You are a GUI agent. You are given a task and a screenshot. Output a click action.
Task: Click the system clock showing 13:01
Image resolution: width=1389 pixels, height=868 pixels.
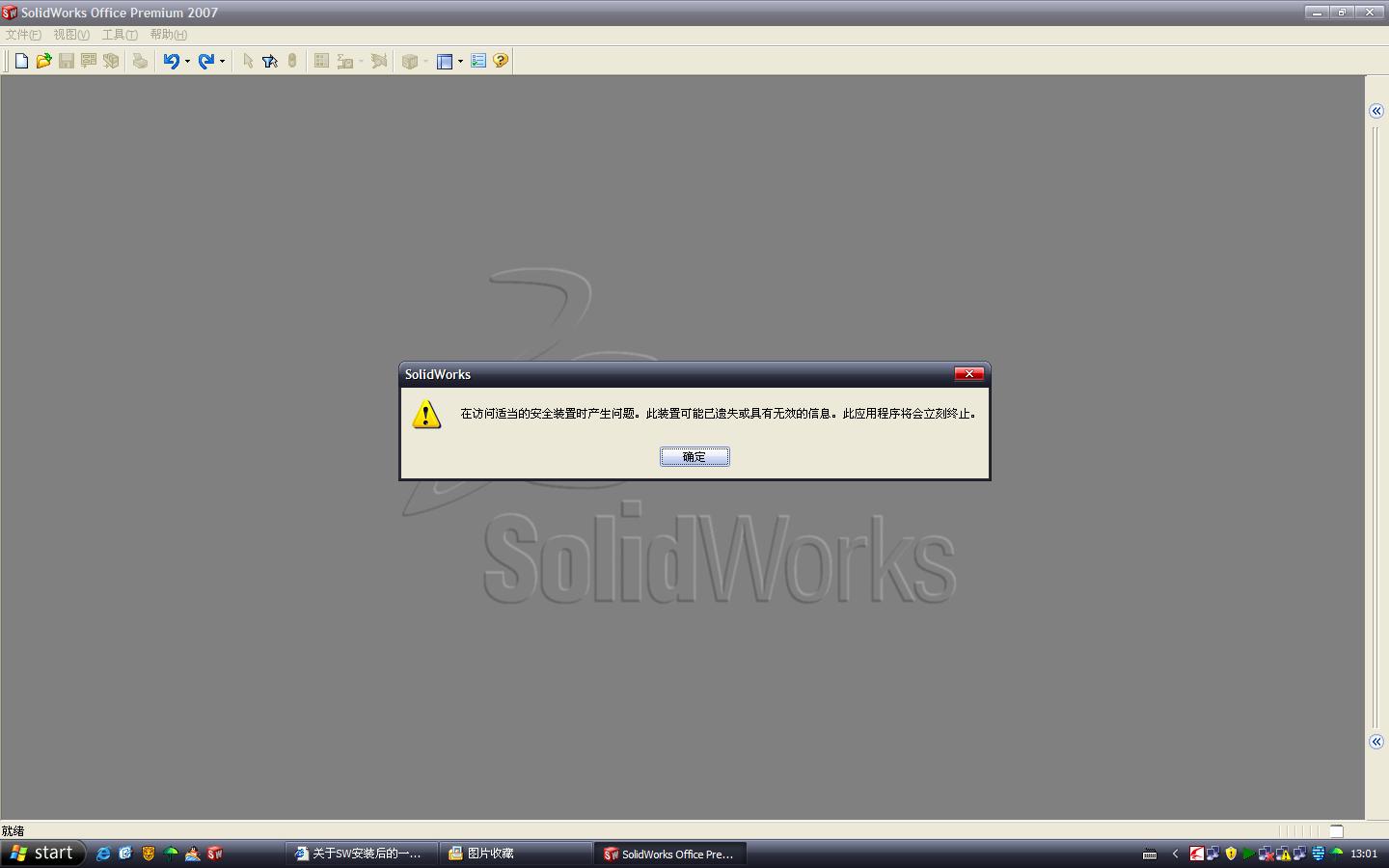1364,854
